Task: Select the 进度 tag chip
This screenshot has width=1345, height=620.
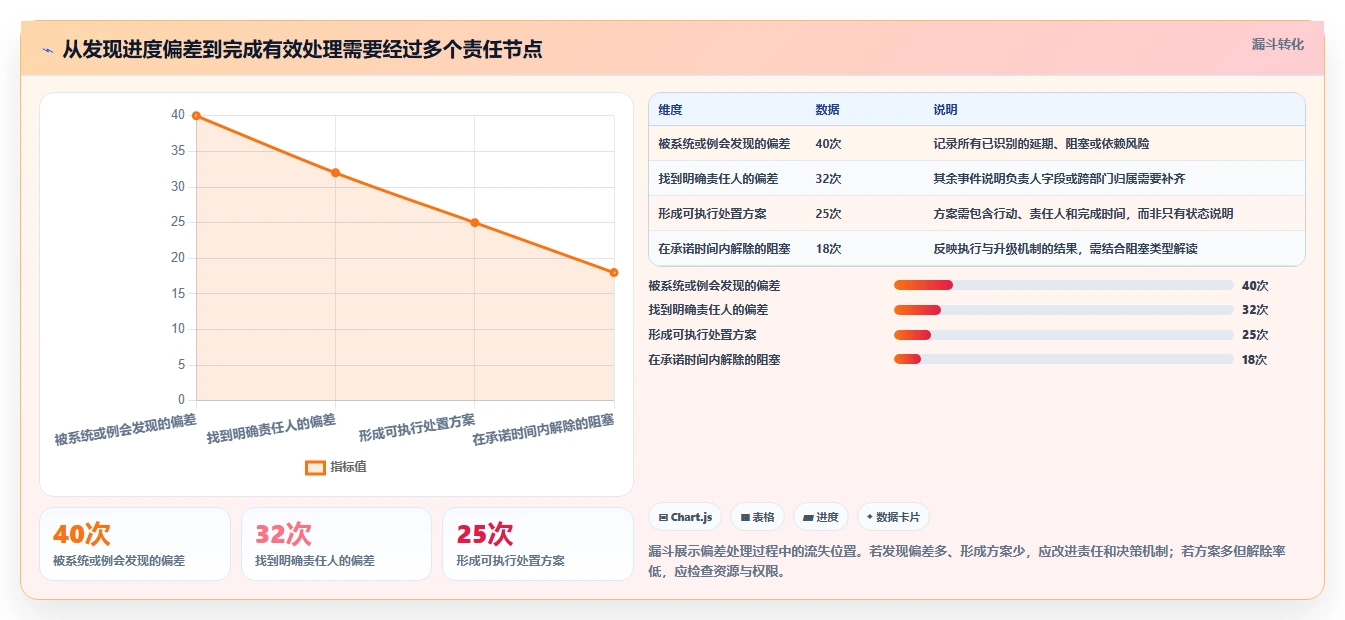Action: pos(821,517)
